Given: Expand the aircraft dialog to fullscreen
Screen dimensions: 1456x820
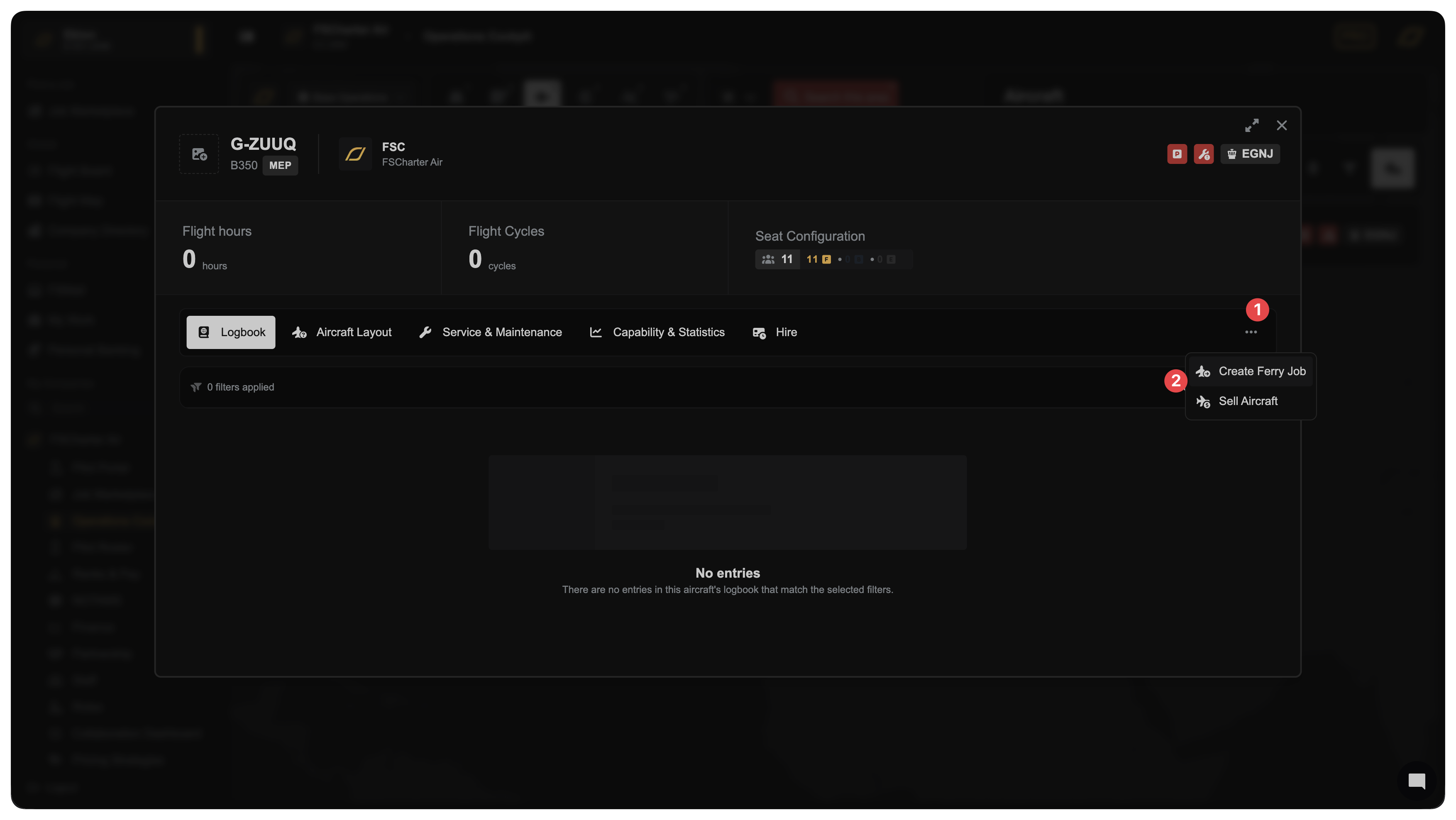Looking at the screenshot, I should (x=1251, y=125).
